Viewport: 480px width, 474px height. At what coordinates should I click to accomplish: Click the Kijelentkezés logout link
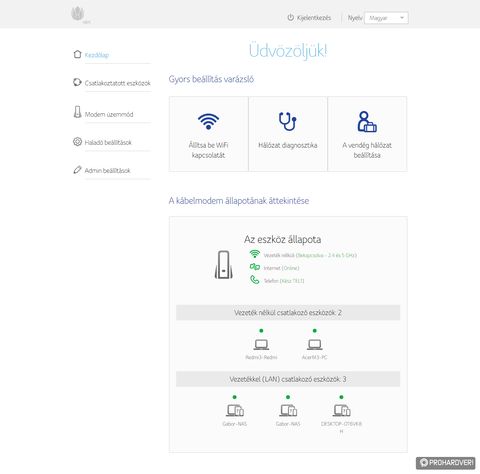[x=314, y=18]
